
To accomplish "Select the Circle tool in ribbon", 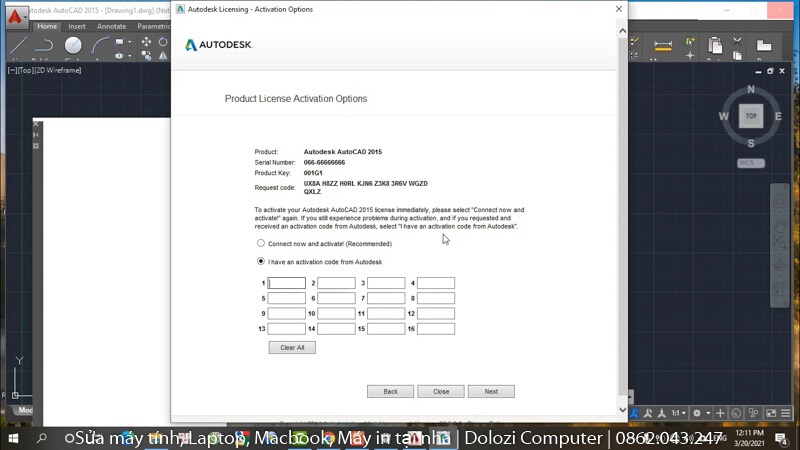I will click(73, 46).
